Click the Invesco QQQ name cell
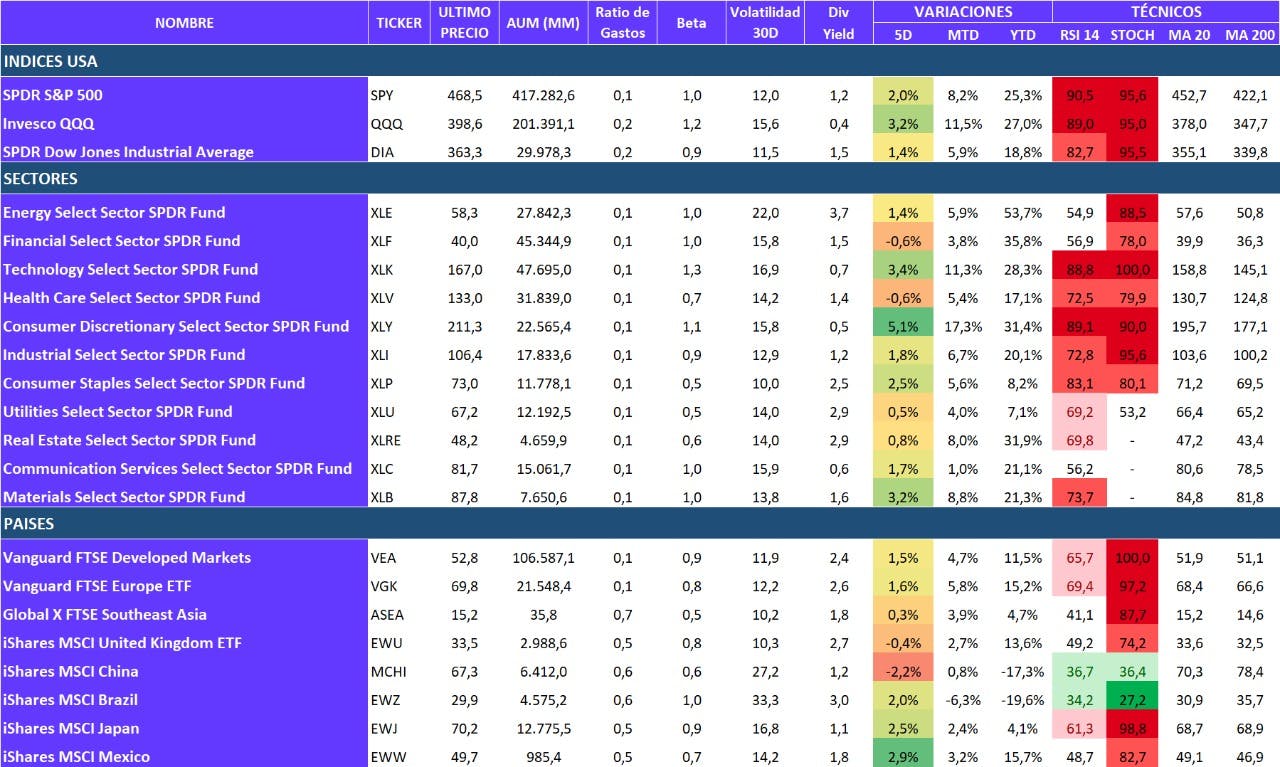This screenshot has width=1280, height=767. click(184, 124)
